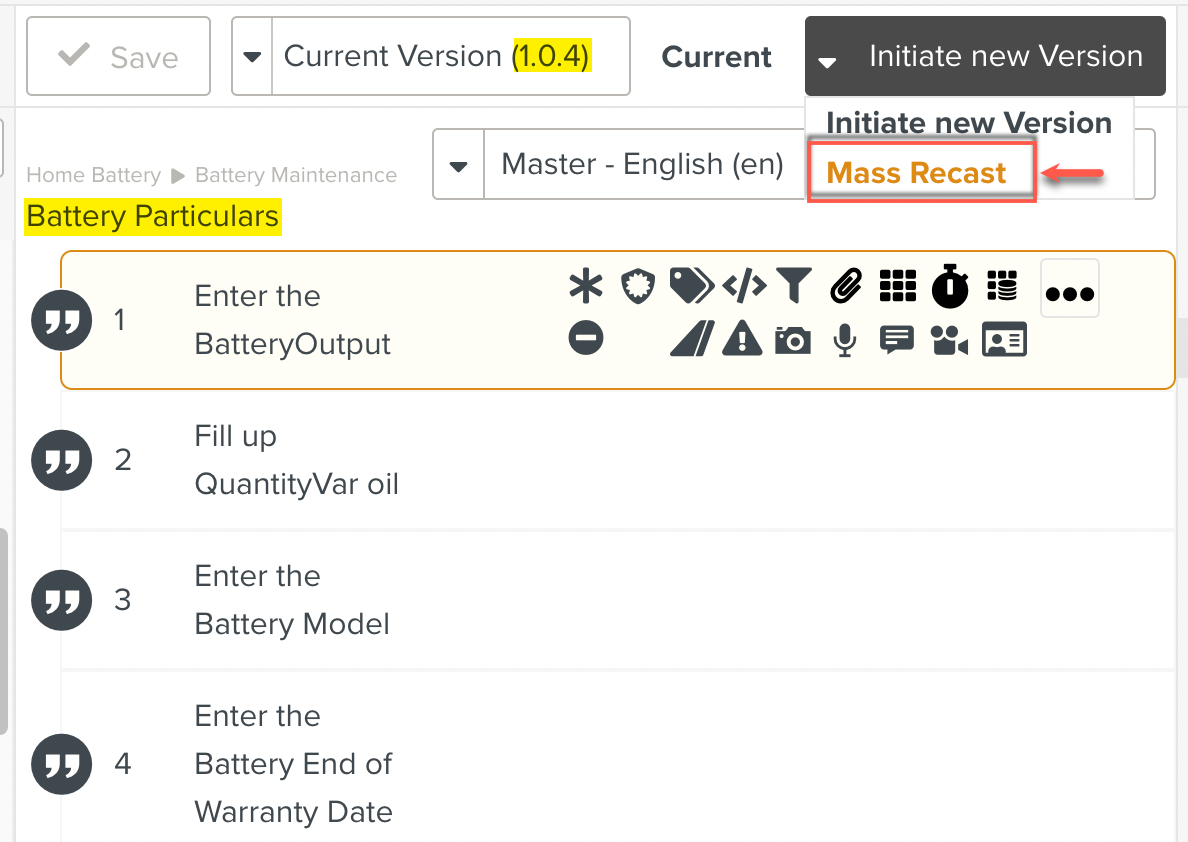Image resolution: width=1188 pixels, height=842 pixels.
Task: Open the Master - English language dropdown
Action: coord(459,165)
